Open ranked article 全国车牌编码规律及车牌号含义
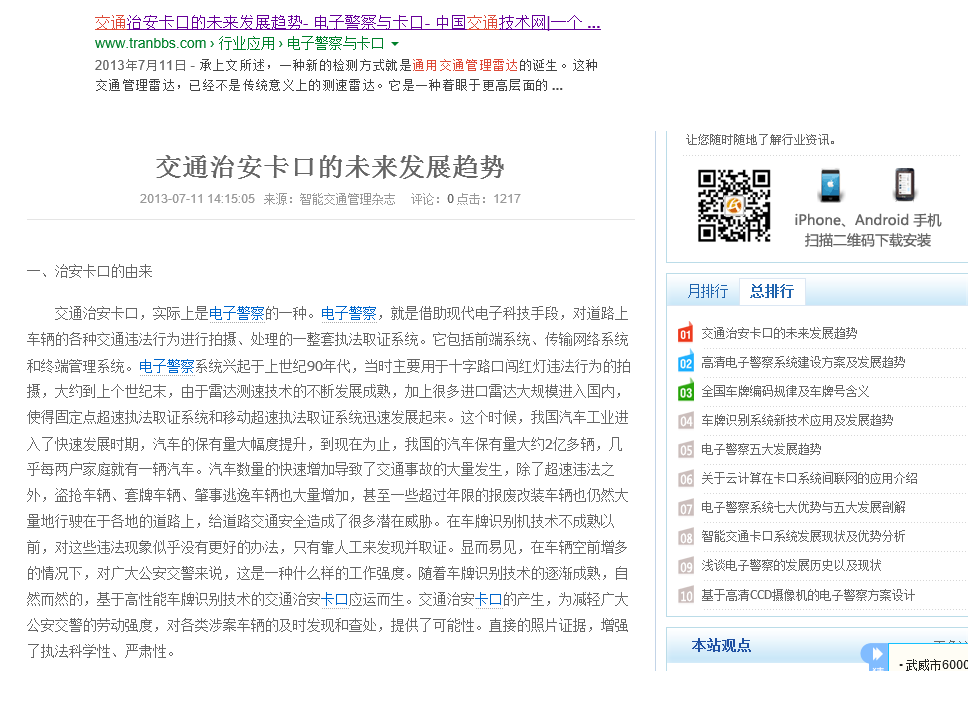This screenshot has width=970, height=704. pos(785,391)
